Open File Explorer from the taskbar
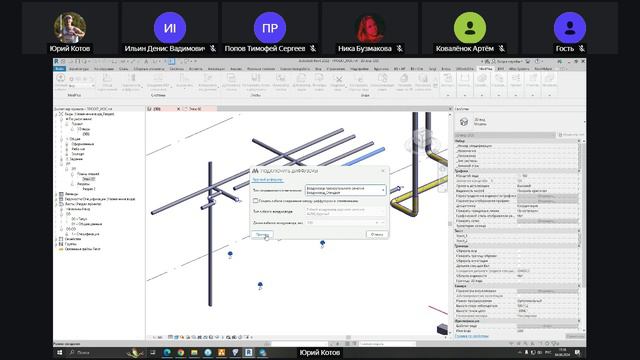 point(194,352)
